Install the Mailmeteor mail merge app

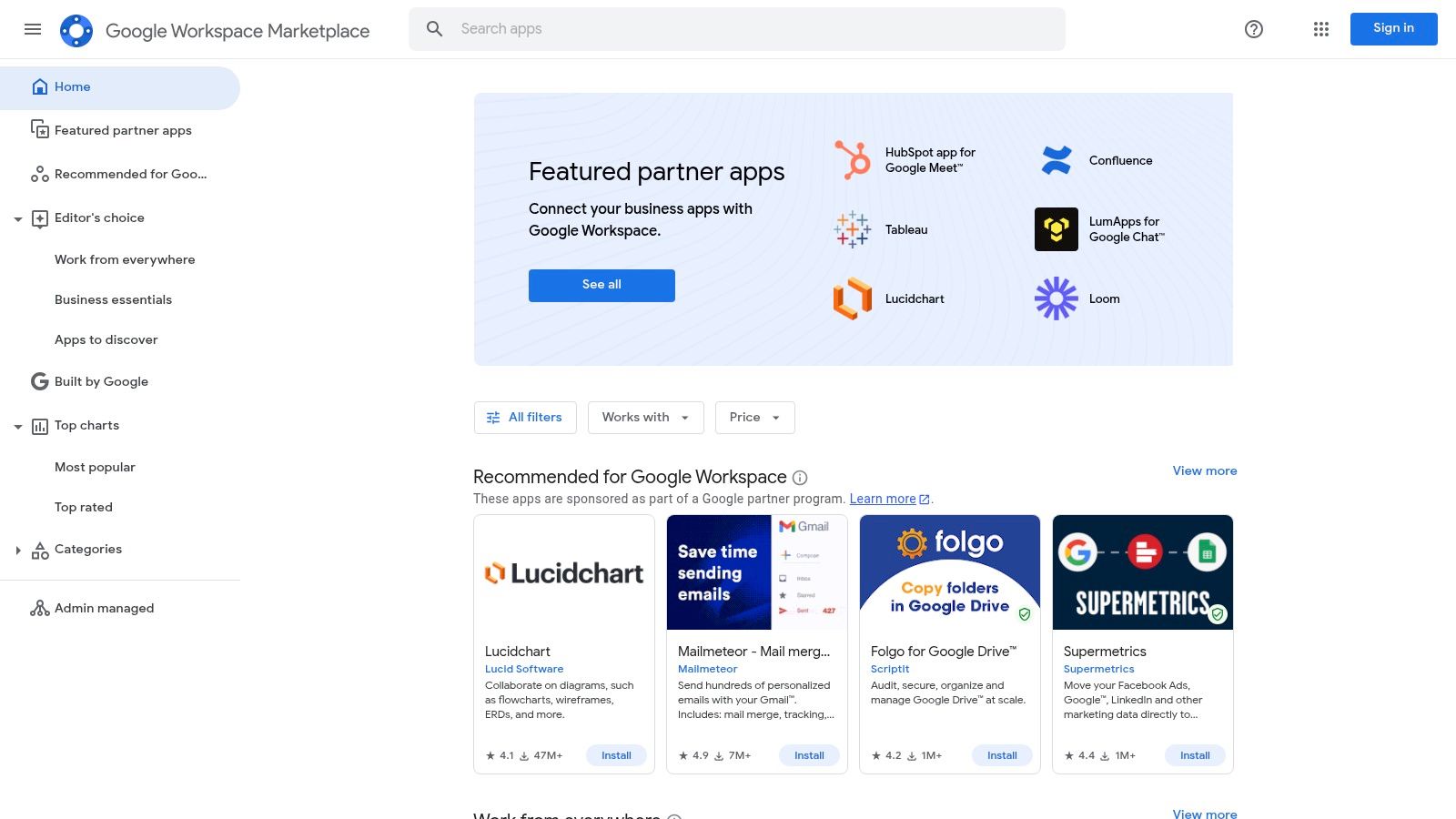(x=808, y=755)
